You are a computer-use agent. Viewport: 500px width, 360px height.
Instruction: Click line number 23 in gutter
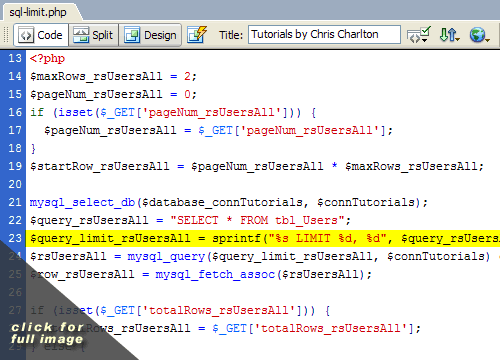point(15,238)
